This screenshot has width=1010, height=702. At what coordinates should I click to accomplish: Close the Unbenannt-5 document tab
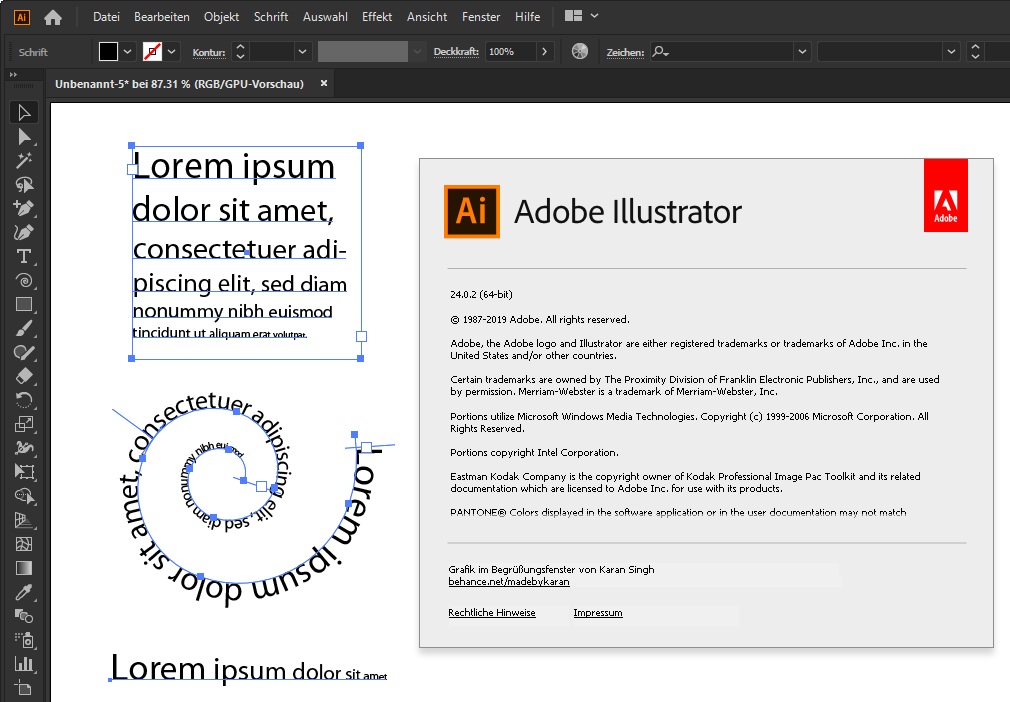pyautogui.click(x=324, y=83)
